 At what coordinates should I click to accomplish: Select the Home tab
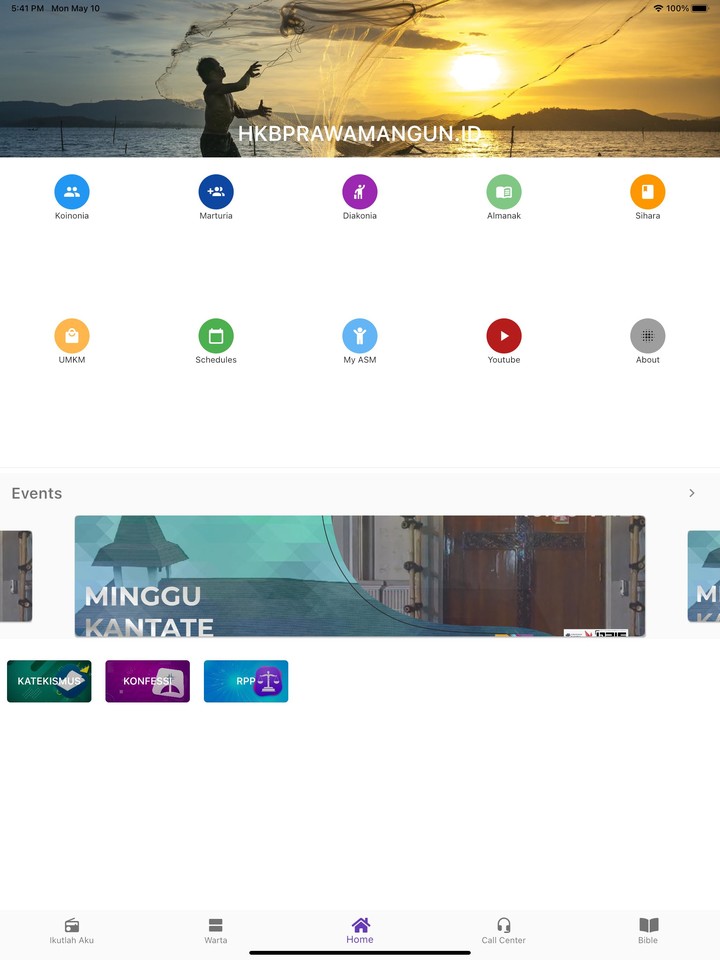pyautogui.click(x=360, y=931)
